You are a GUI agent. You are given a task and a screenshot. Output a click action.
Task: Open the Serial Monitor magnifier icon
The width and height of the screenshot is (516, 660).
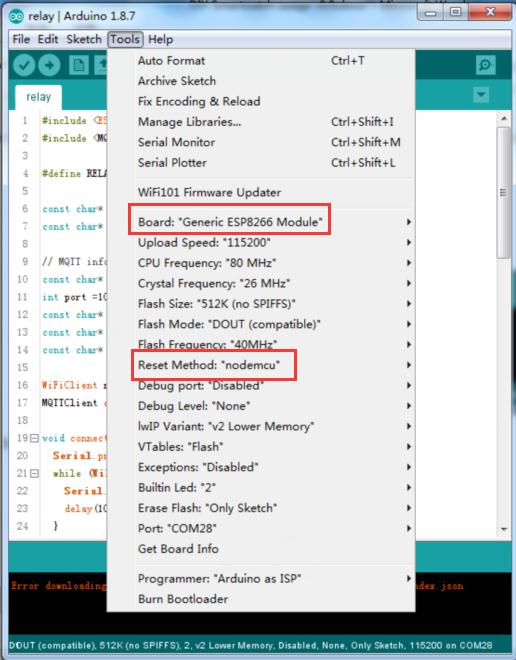(485, 65)
